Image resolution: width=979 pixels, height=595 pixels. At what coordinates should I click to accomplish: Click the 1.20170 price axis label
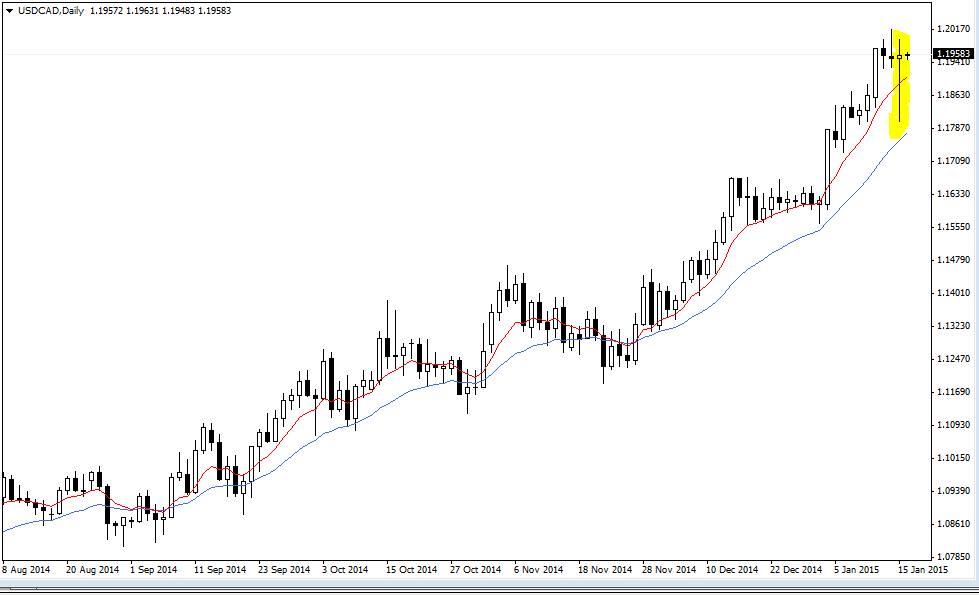[954, 29]
